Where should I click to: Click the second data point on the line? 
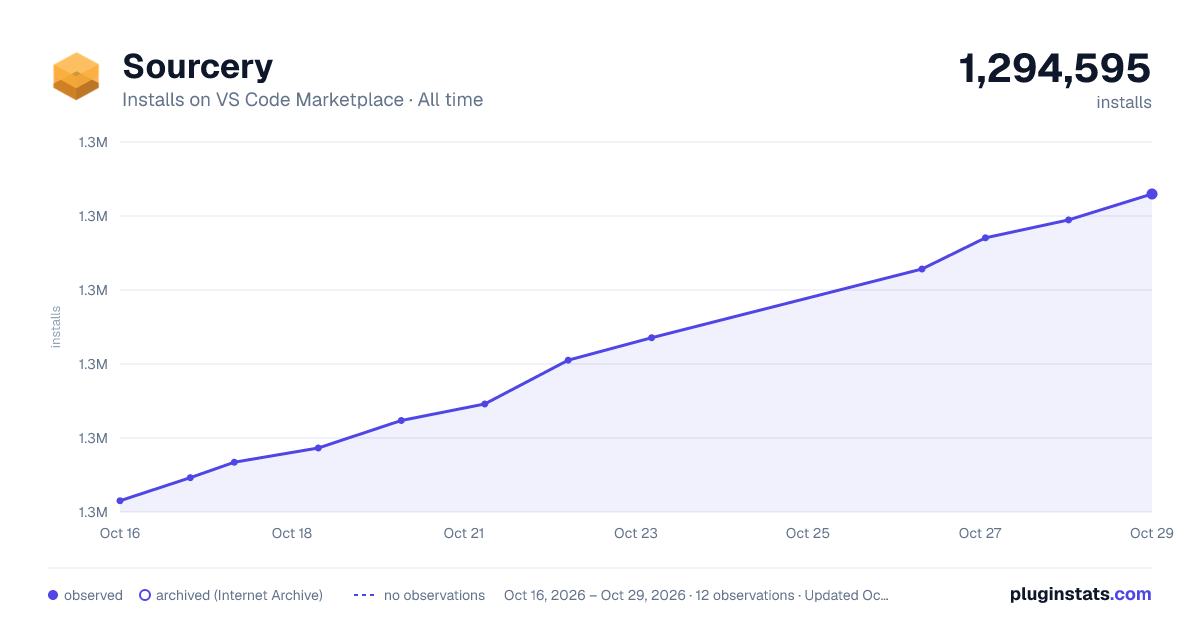tap(190, 478)
